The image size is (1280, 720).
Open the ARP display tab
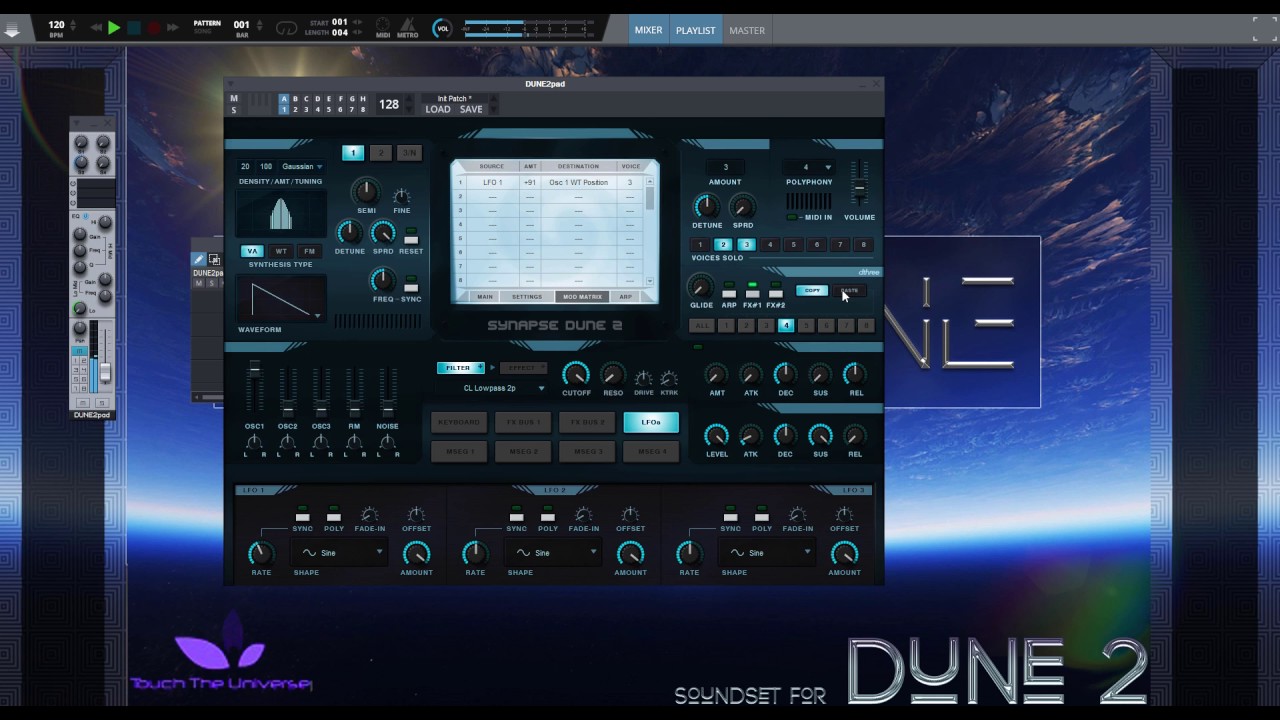(626, 297)
